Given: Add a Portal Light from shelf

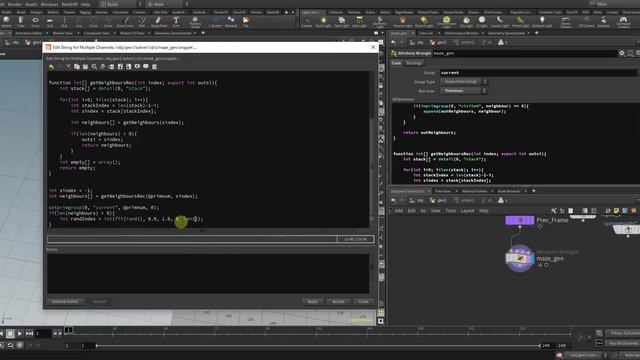Looking at the screenshot, I should (x=520, y=22).
